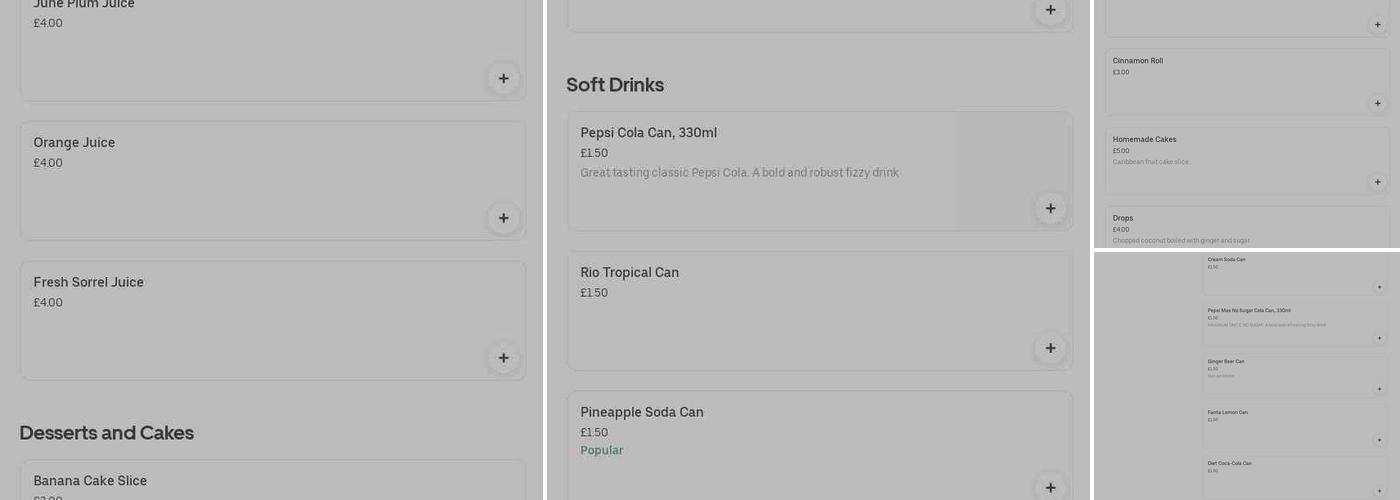Viewport: 1400px width, 500px height.
Task: Add Orange Juice to the basket
Action: [503, 218]
